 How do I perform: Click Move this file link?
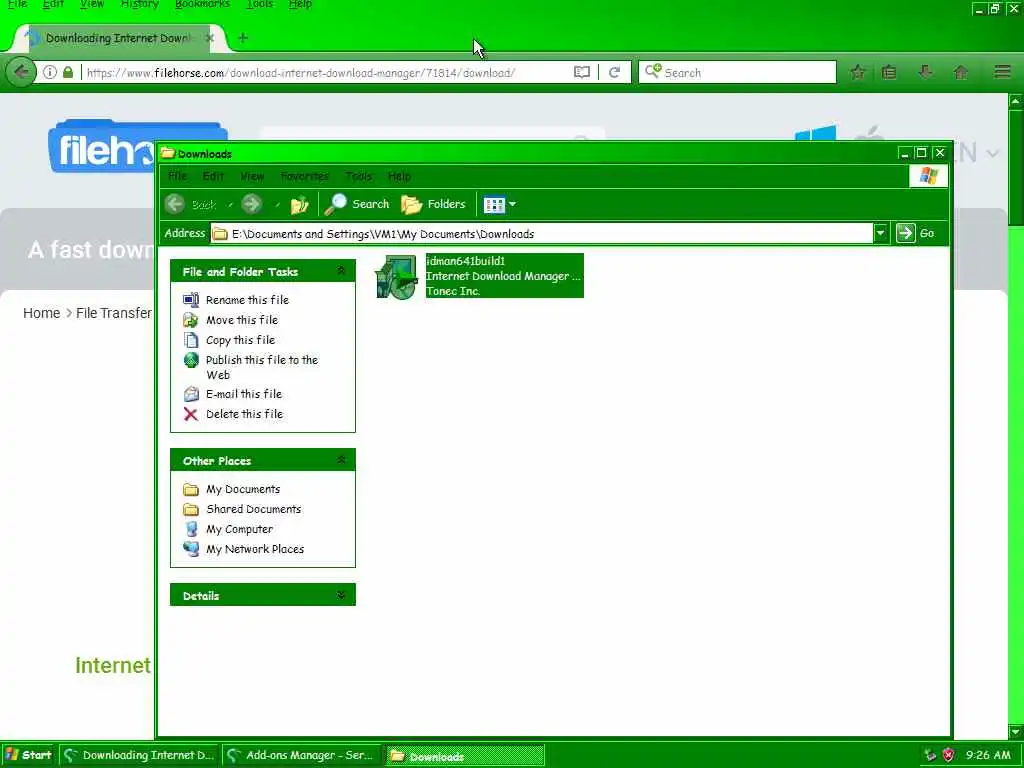[242, 320]
